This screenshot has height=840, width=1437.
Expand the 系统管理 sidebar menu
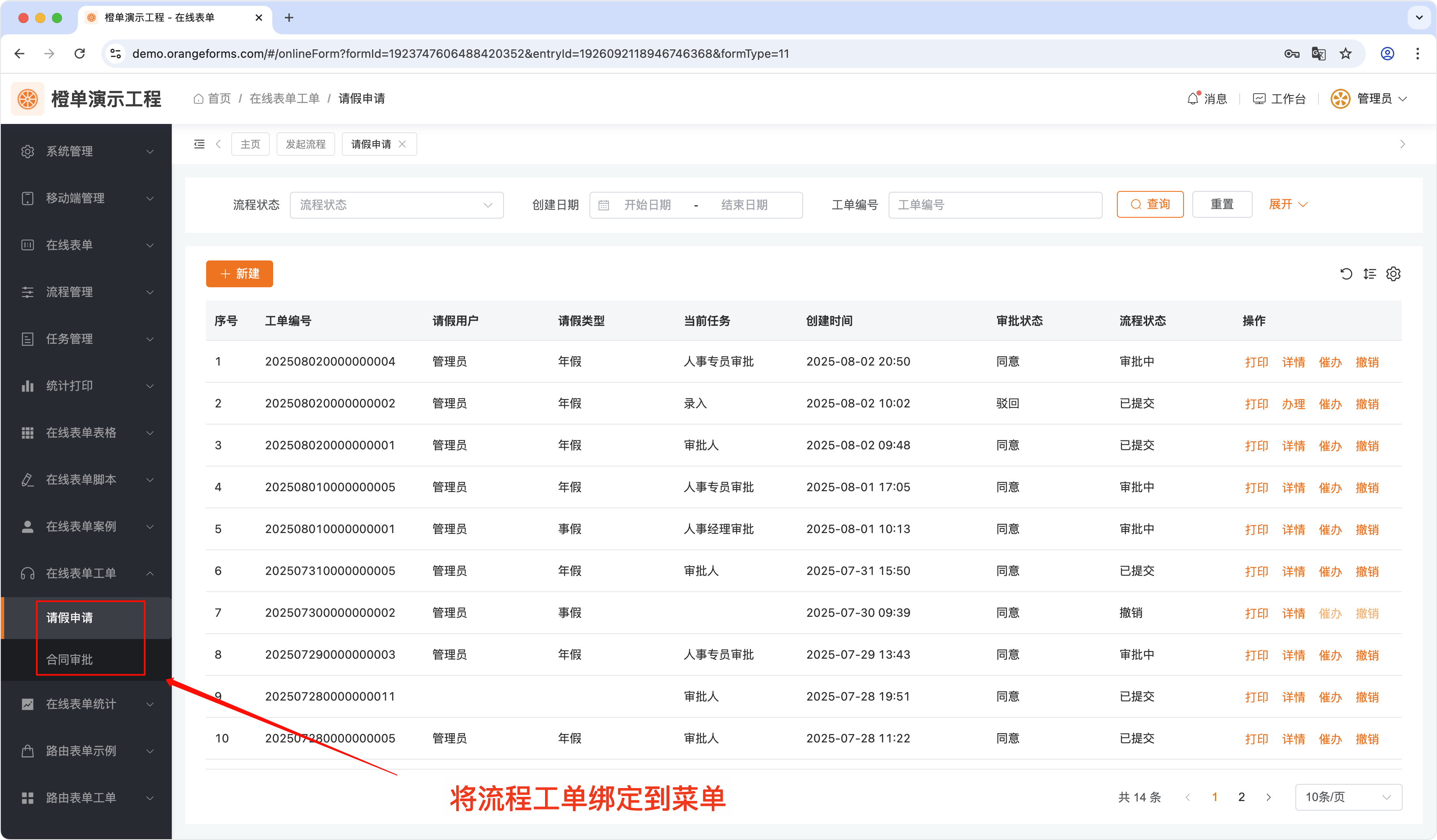tap(86, 152)
